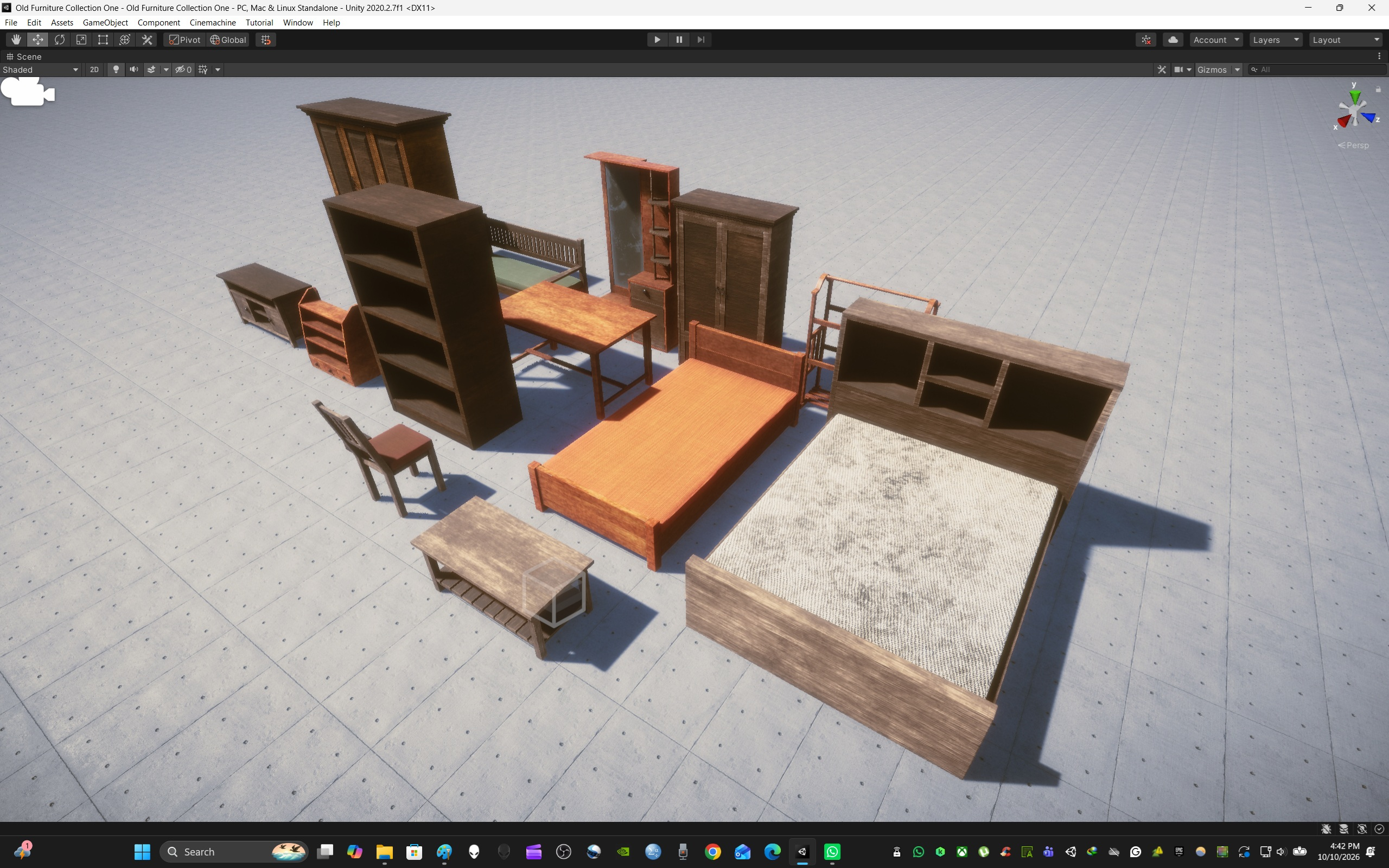1389x868 pixels.
Task: Toggle 2D scene view mode
Action: [x=94, y=69]
